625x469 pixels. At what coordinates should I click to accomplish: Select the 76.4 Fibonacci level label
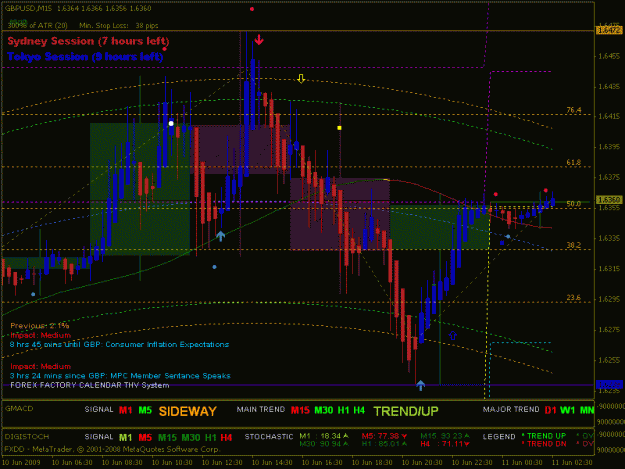click(x=574, y=110)
